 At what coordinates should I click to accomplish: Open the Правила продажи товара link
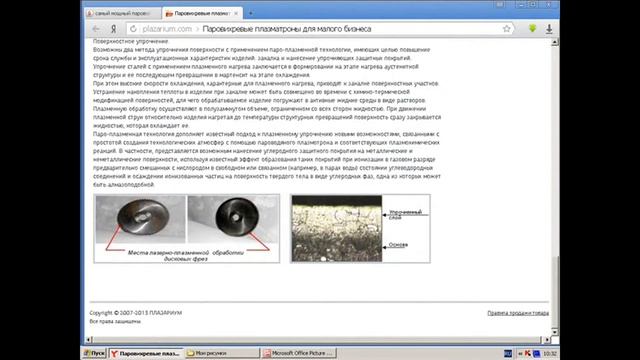518,313
